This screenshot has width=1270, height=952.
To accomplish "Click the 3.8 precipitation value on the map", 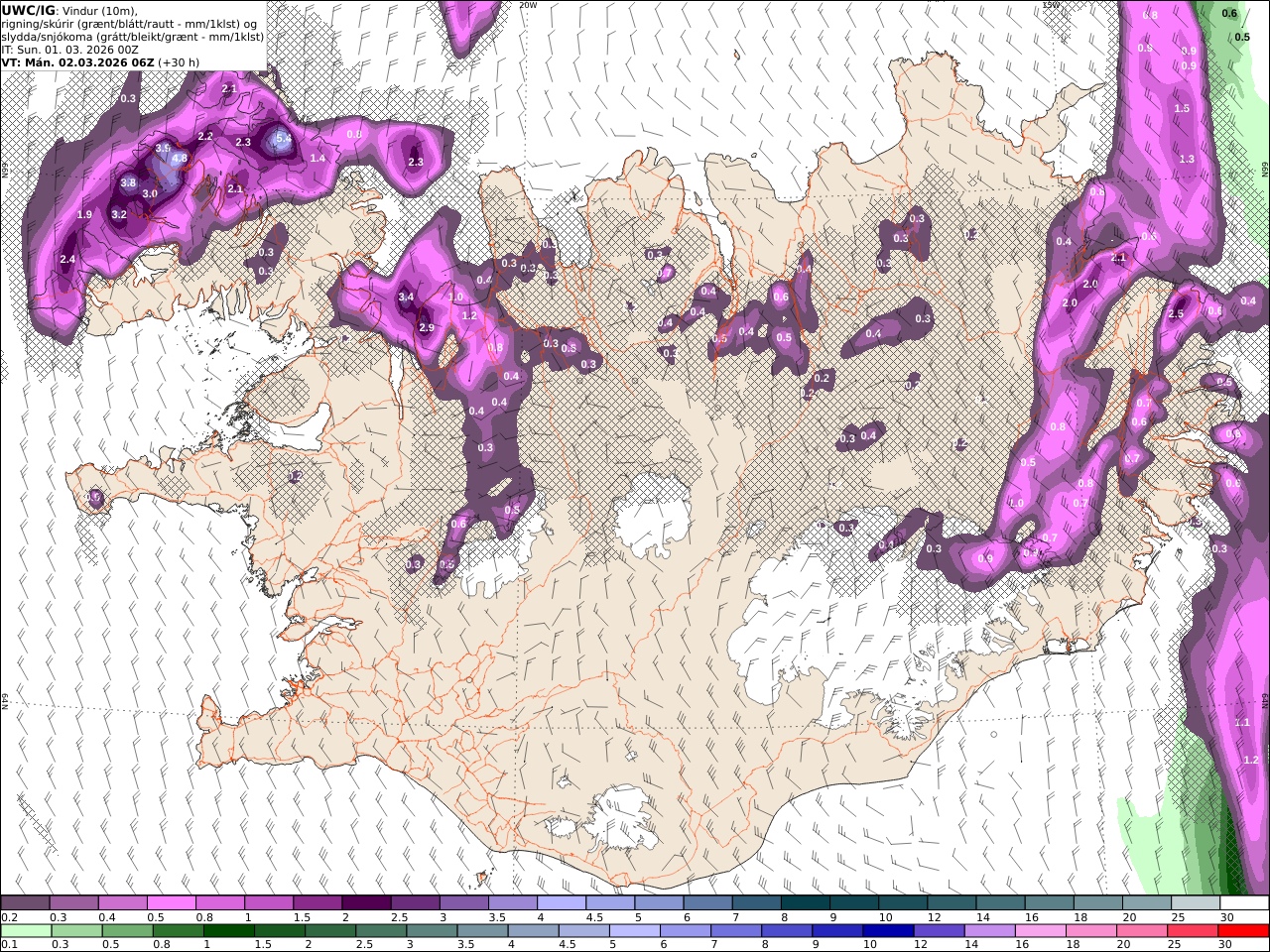I will (x=128, y=182).
